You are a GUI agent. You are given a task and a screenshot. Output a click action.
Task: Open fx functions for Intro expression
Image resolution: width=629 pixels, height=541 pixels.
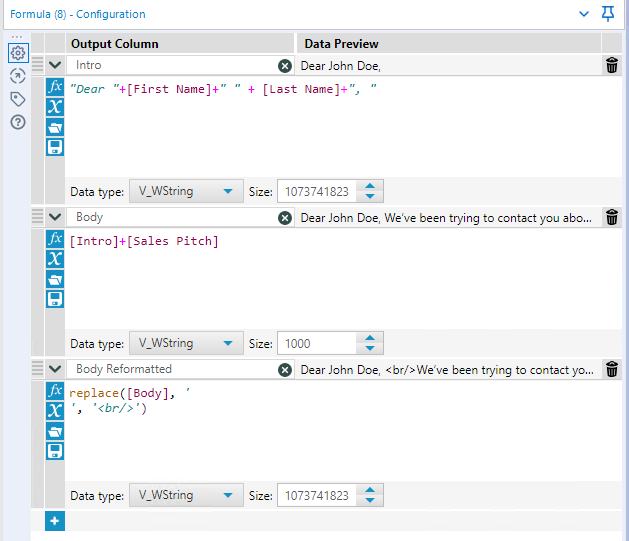(55, 87)
